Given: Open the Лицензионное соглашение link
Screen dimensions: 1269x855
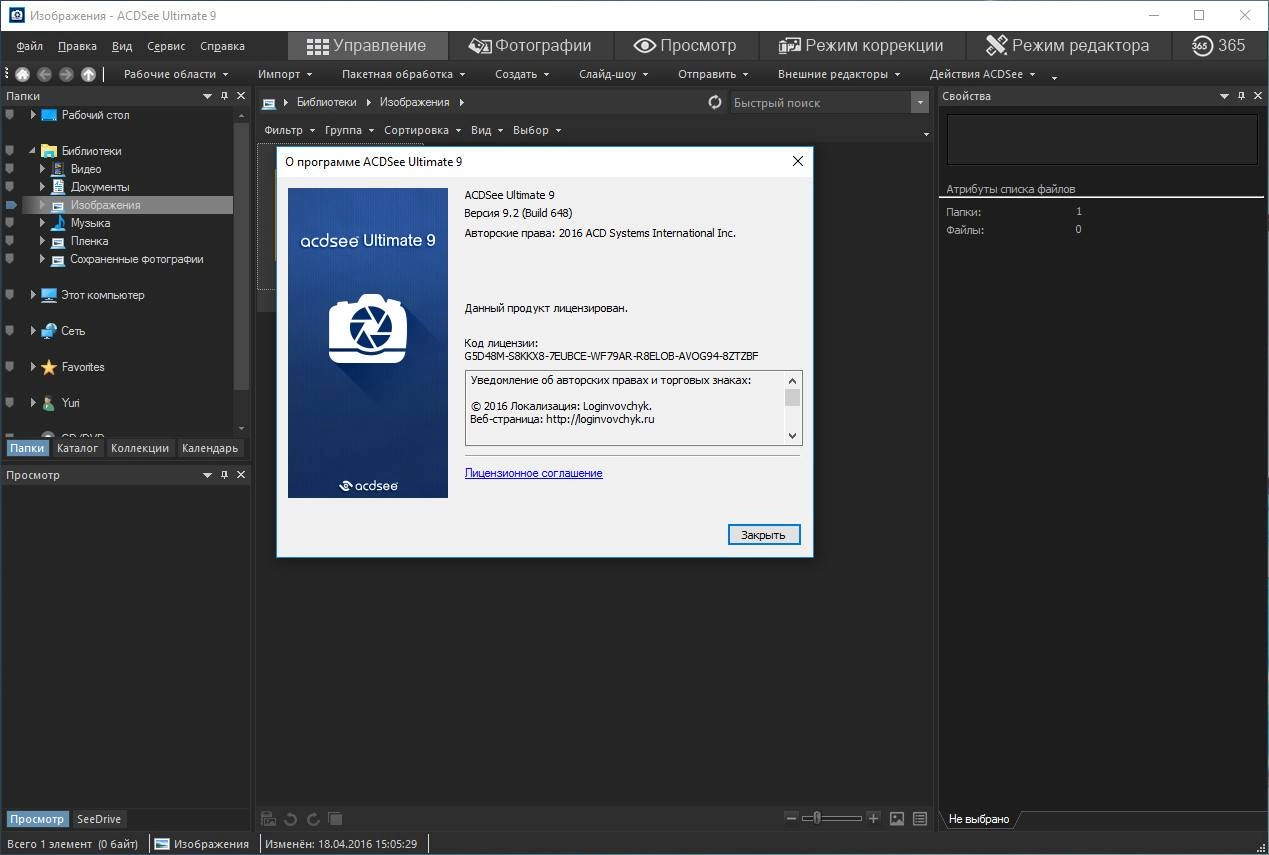Looking at the screenshot, I should tap(533, 473).
